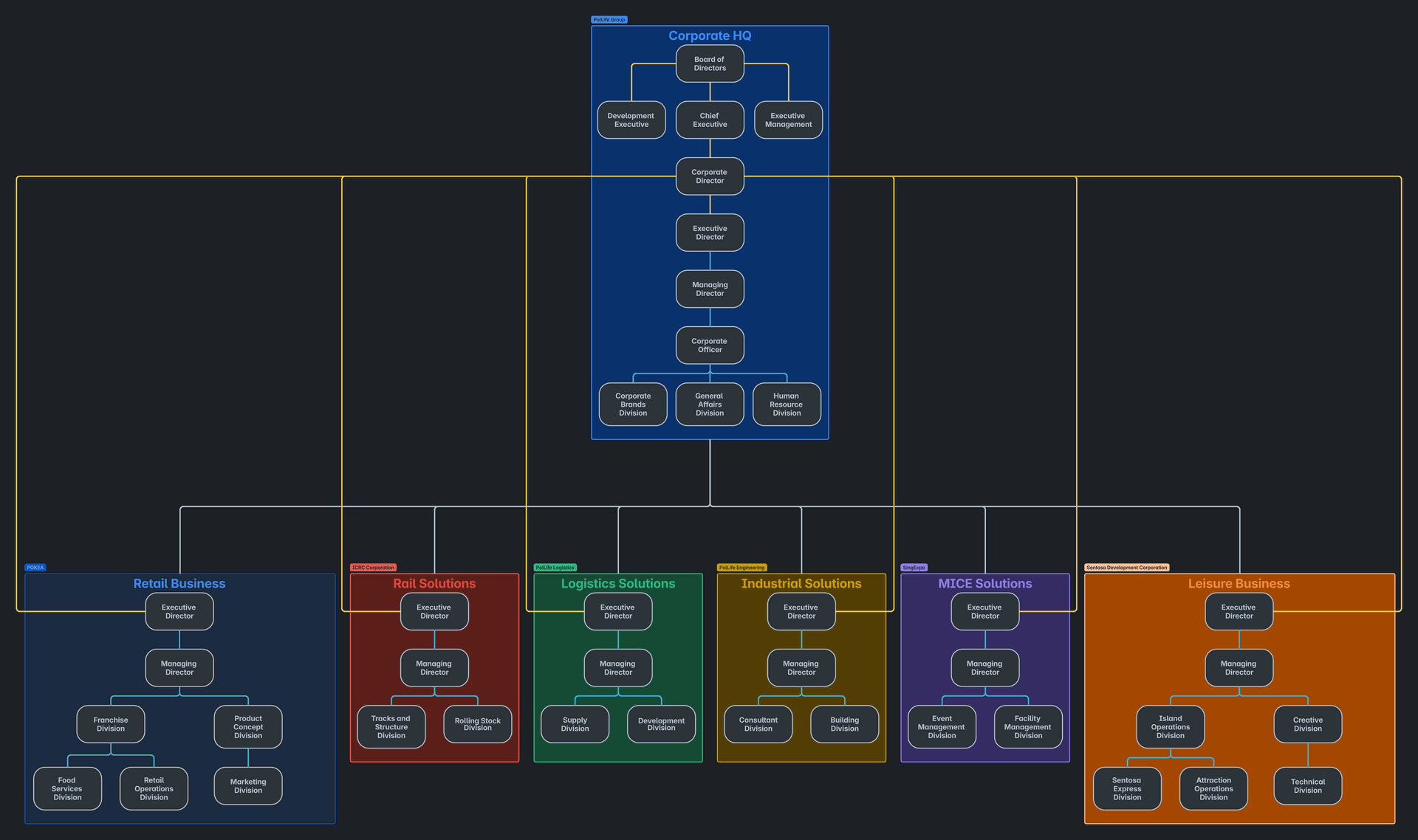The height and width of the screenshot is (840, 1418).
Task: Click Executive Director in Retail Business
Action: coord(179,611)
